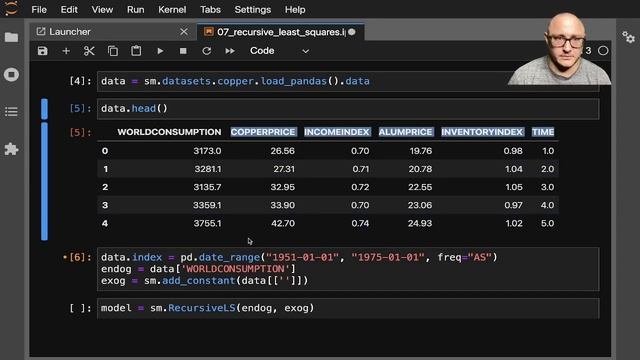Paste cell from clipboard
This screenshot has height=360, width=640.
136,51
